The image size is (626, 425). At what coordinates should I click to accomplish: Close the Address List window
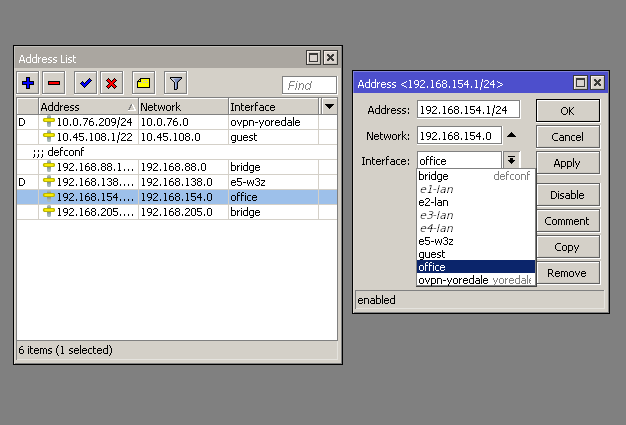[331, 58]
